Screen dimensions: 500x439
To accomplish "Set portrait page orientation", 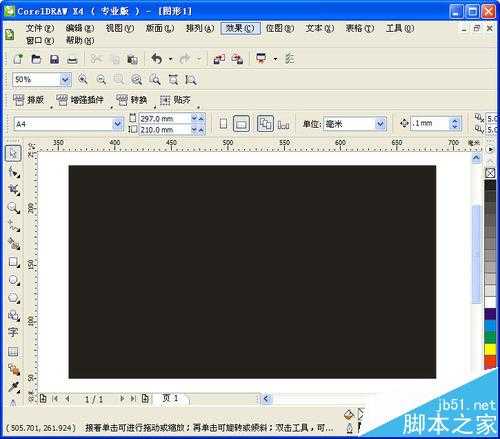I will click(x=224, y=124).
